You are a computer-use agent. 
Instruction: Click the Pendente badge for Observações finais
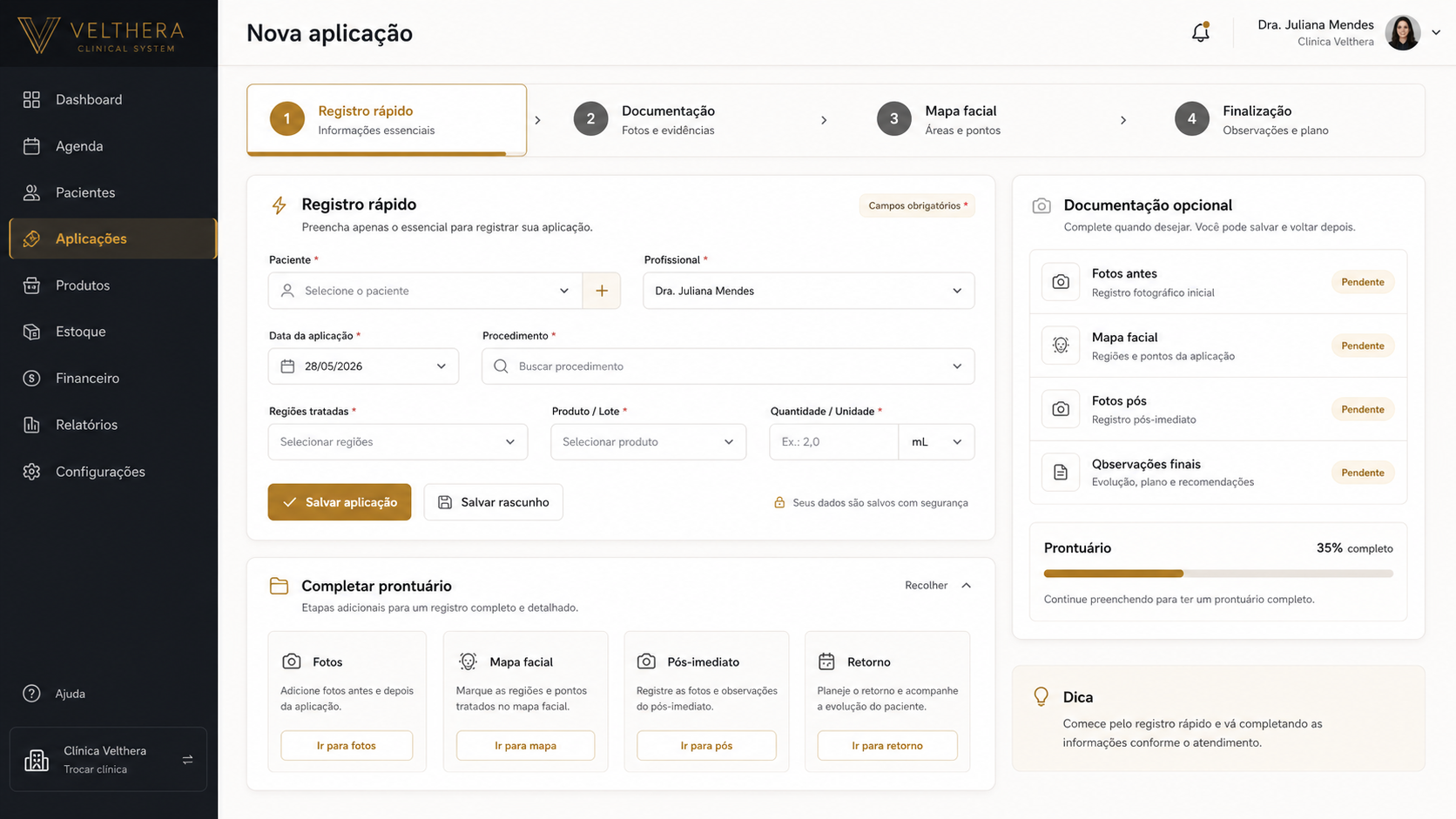tap(1363, 473)
